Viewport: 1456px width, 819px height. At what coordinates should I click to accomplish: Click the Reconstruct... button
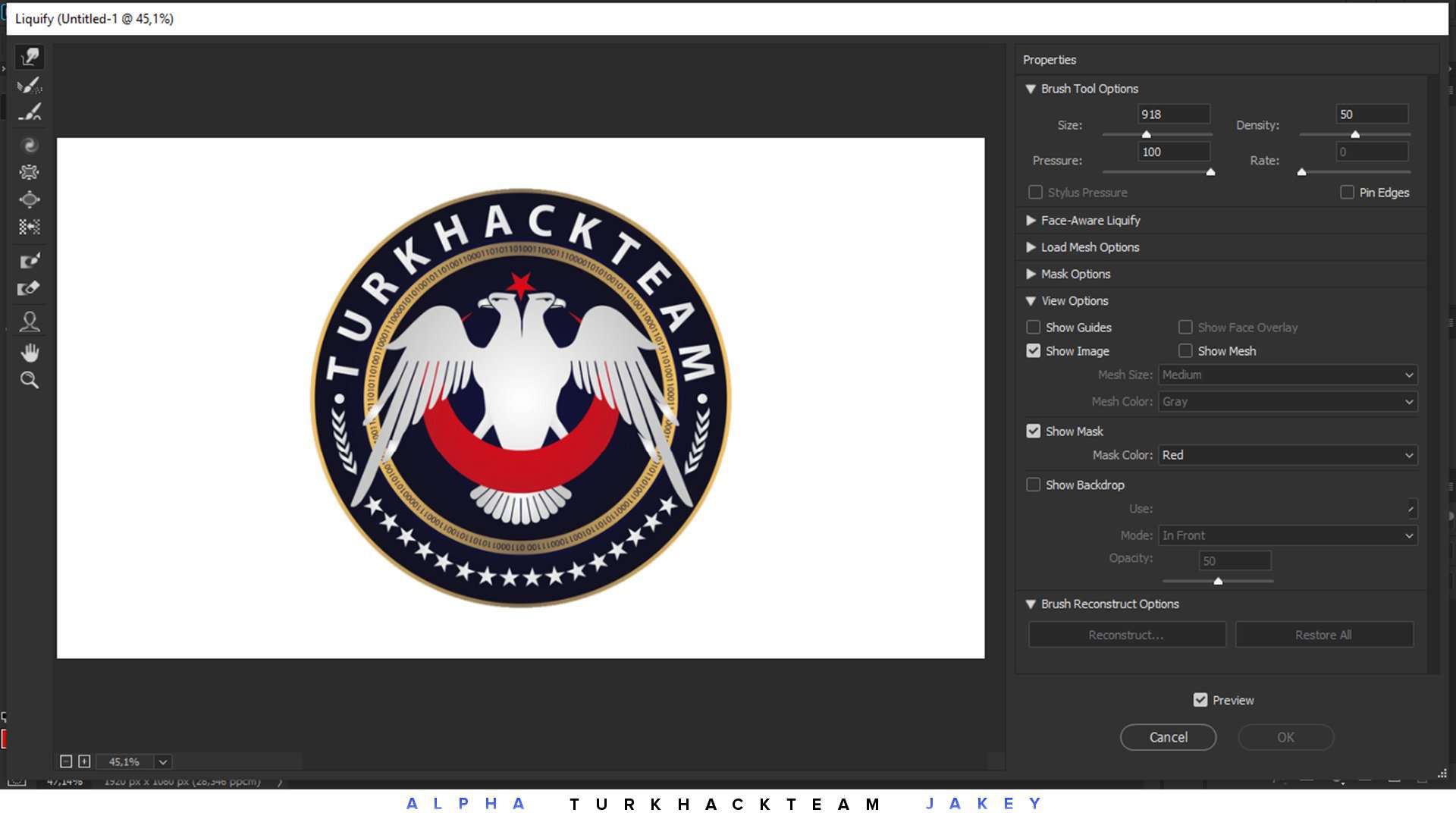pyautogui.click(x=1126, y=635)
